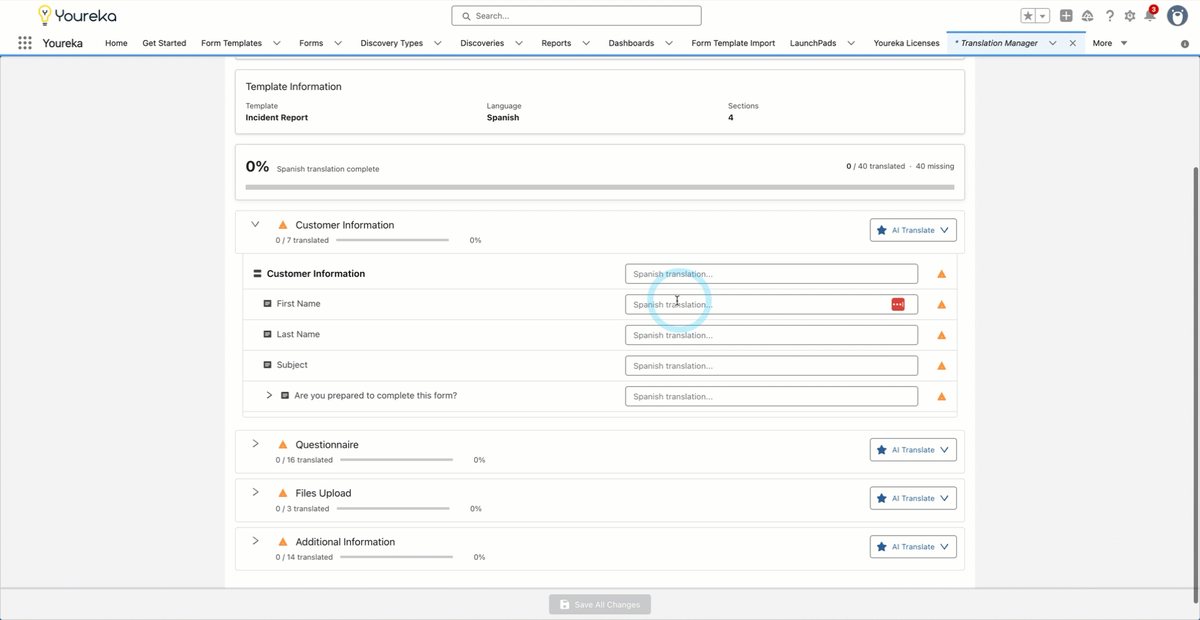Open AI Translate dropdown for Additional Information
This screenshot has height=620, width=1200.
(913, 547)
